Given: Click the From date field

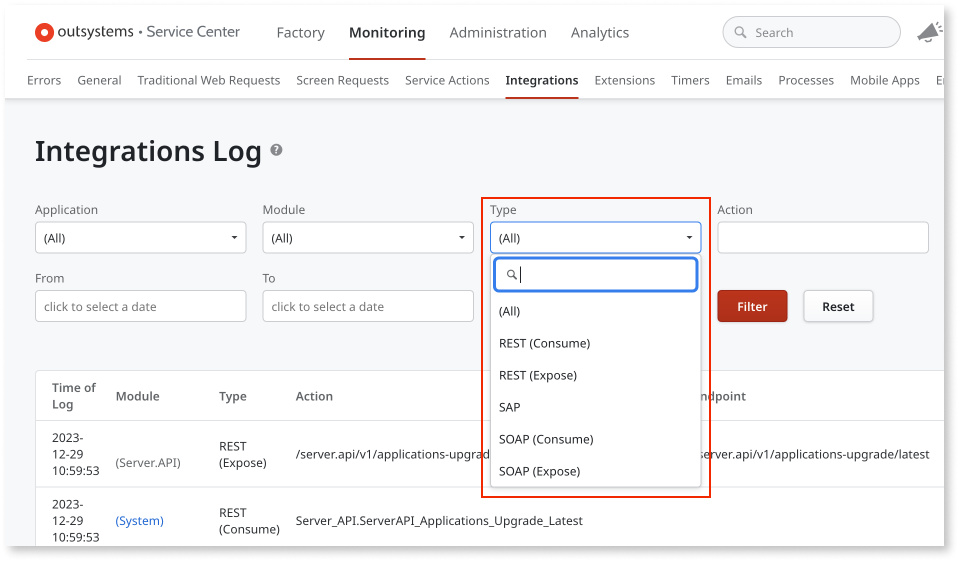Looking at the screenshot, I should click(141, 307).
